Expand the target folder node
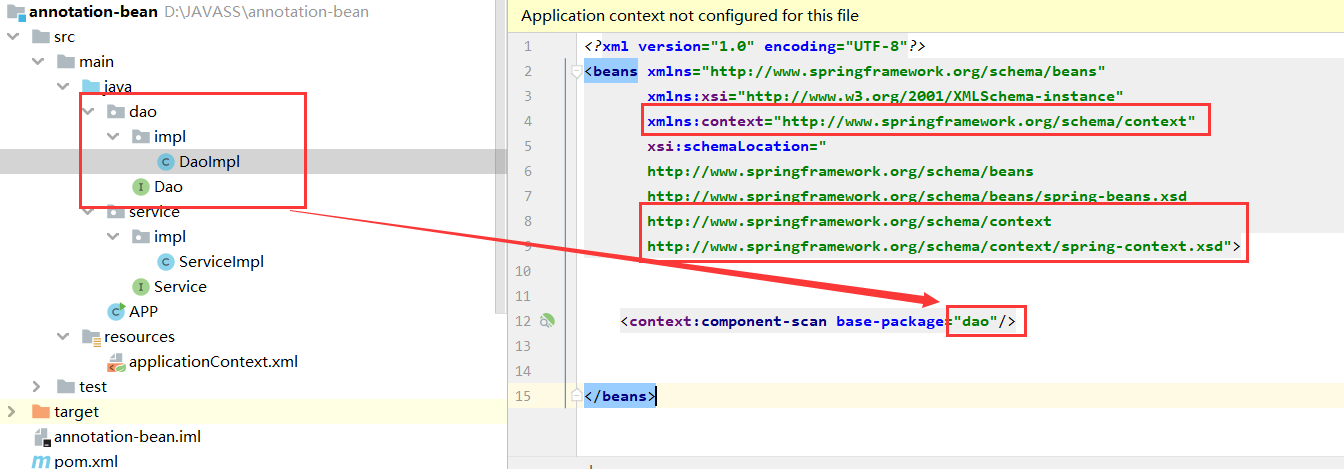Image resolution: width=1344 pixels, height=469 pixels. [x=12, y=412]
